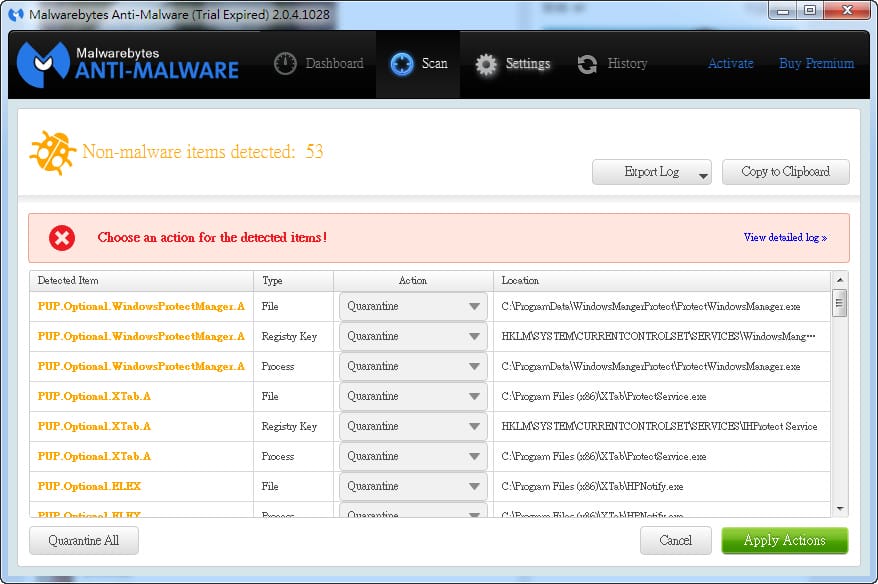
Task: Open the Dashboard tab
Action: click(x=319, y=64)
